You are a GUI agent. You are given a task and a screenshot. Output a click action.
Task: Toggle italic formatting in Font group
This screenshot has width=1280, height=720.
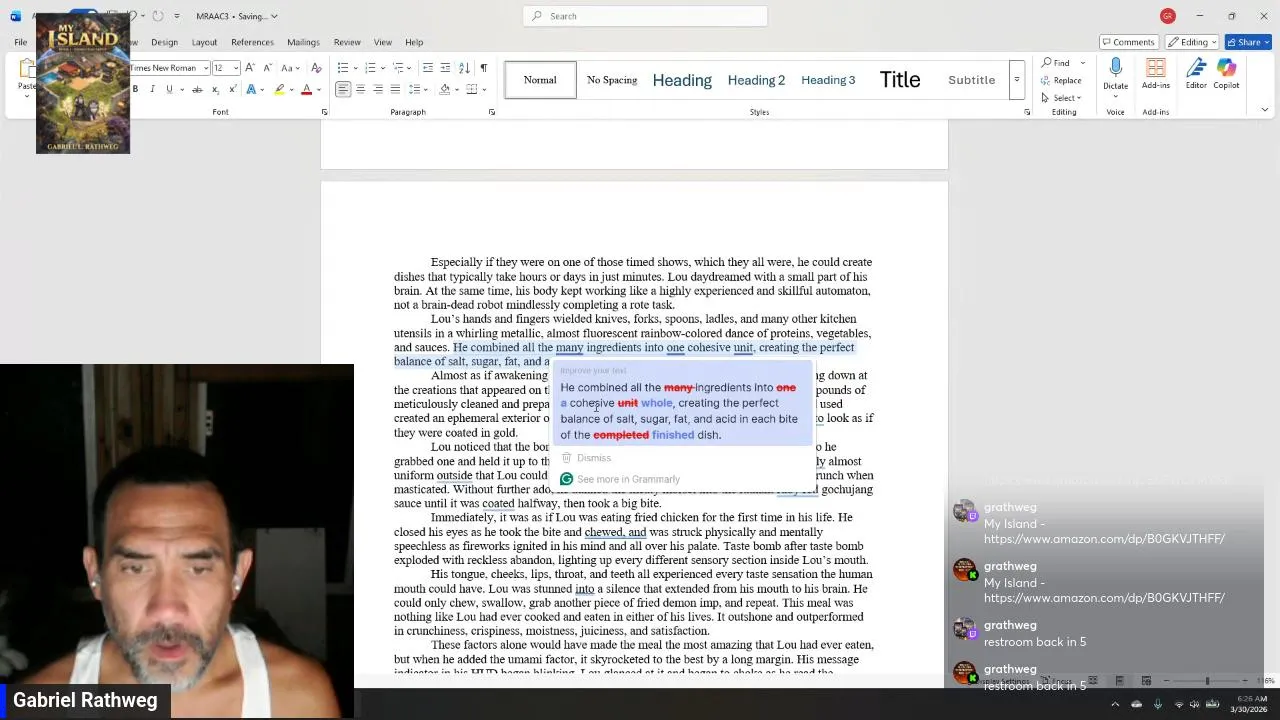[152, 89]
